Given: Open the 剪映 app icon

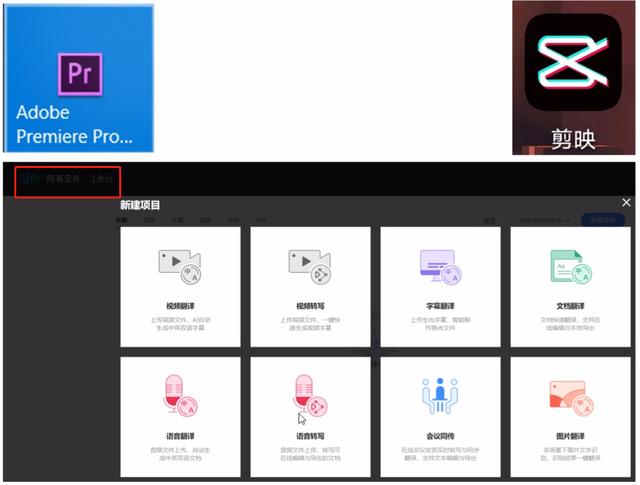Looking at the screenshot, I should point(574,78).
